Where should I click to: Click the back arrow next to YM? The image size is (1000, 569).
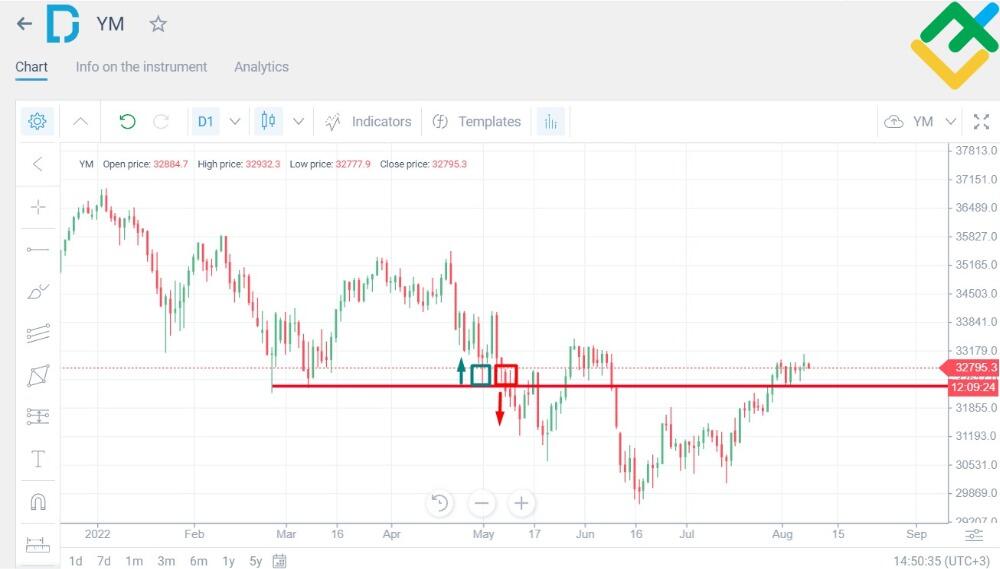(x=24, y=24)
